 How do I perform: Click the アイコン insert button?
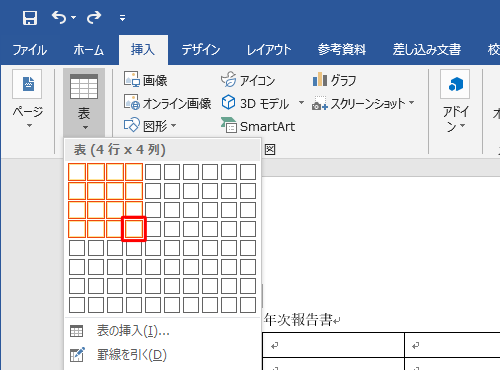coord(248,80)
